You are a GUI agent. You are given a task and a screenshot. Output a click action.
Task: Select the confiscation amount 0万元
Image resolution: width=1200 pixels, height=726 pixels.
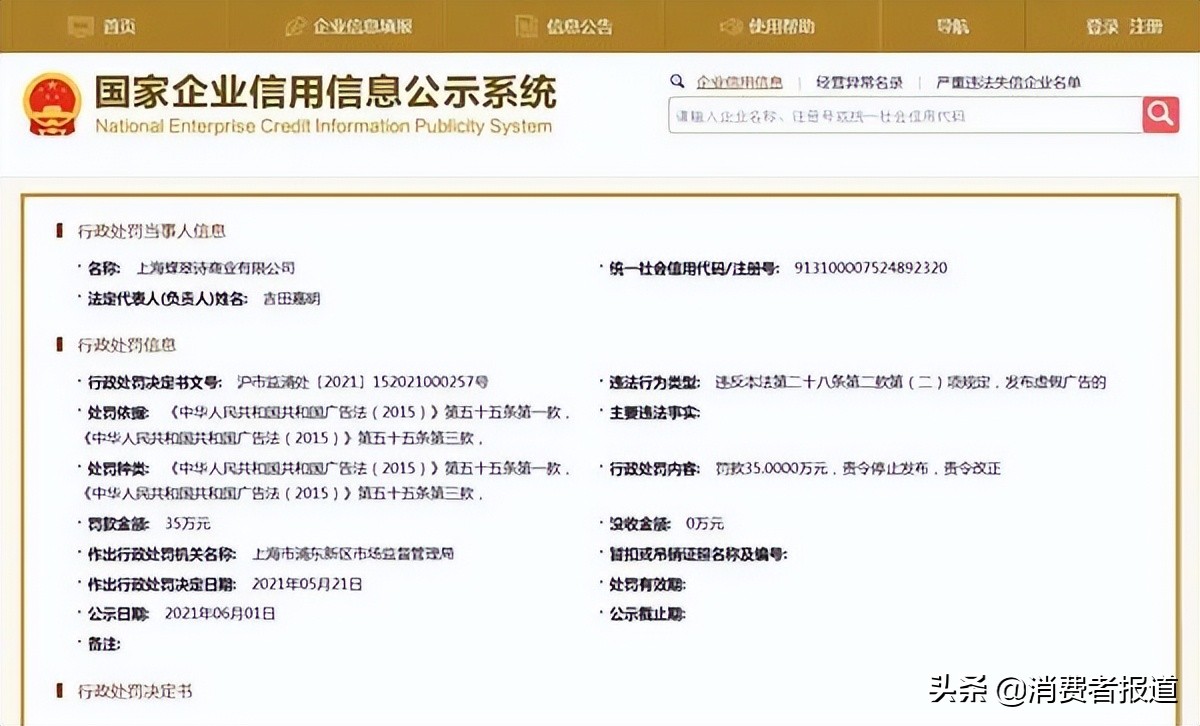pos(704,524)
